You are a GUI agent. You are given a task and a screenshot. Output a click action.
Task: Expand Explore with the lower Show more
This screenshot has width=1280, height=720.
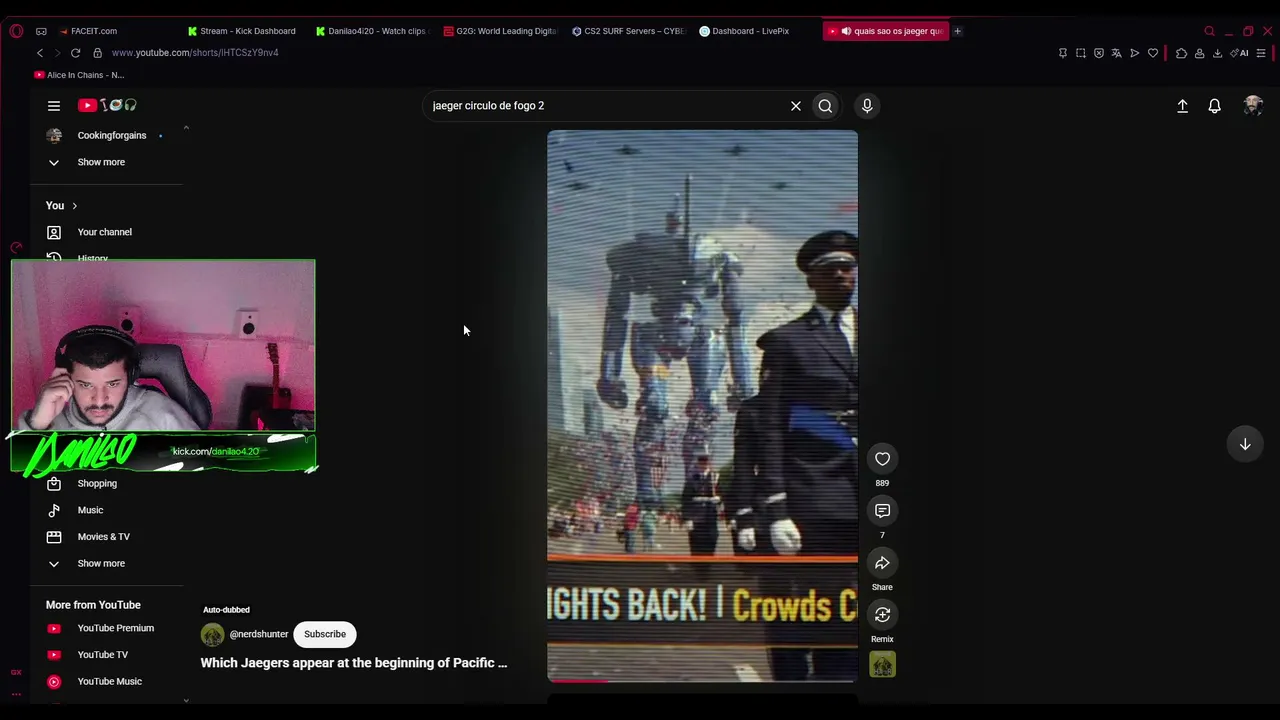(101, 564)
